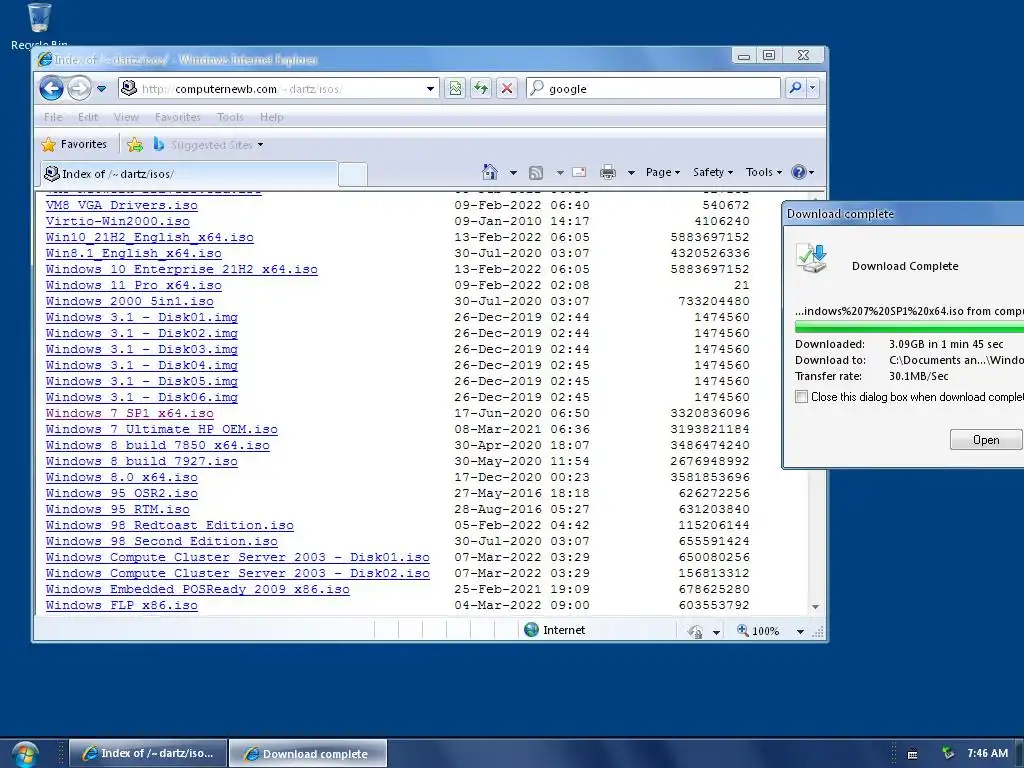Click the Protected Mode status icon
The height and width of the screenshot is (768, 1024).
[696, 631]
